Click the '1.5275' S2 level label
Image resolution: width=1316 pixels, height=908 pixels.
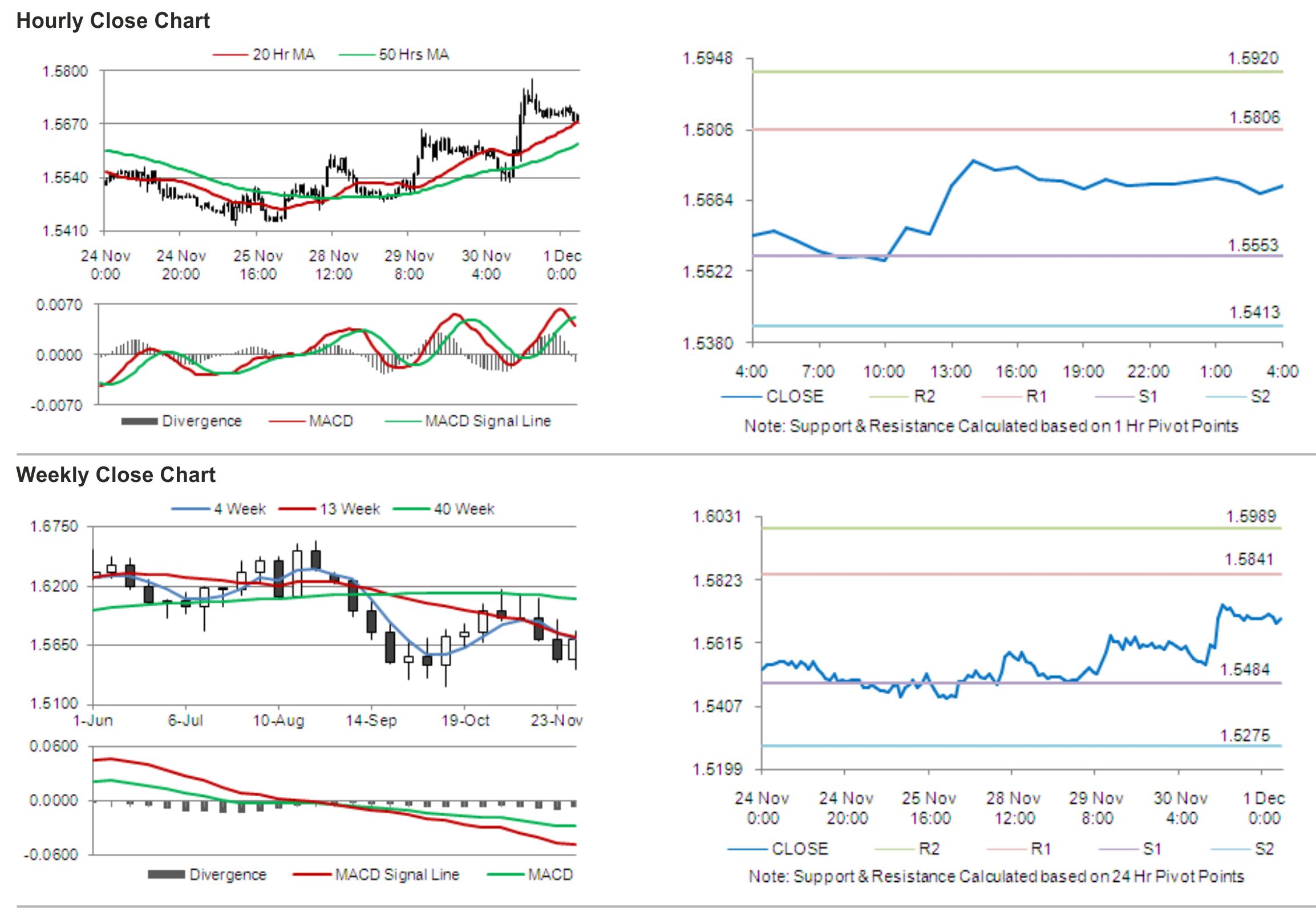[x=1245, y=736]
